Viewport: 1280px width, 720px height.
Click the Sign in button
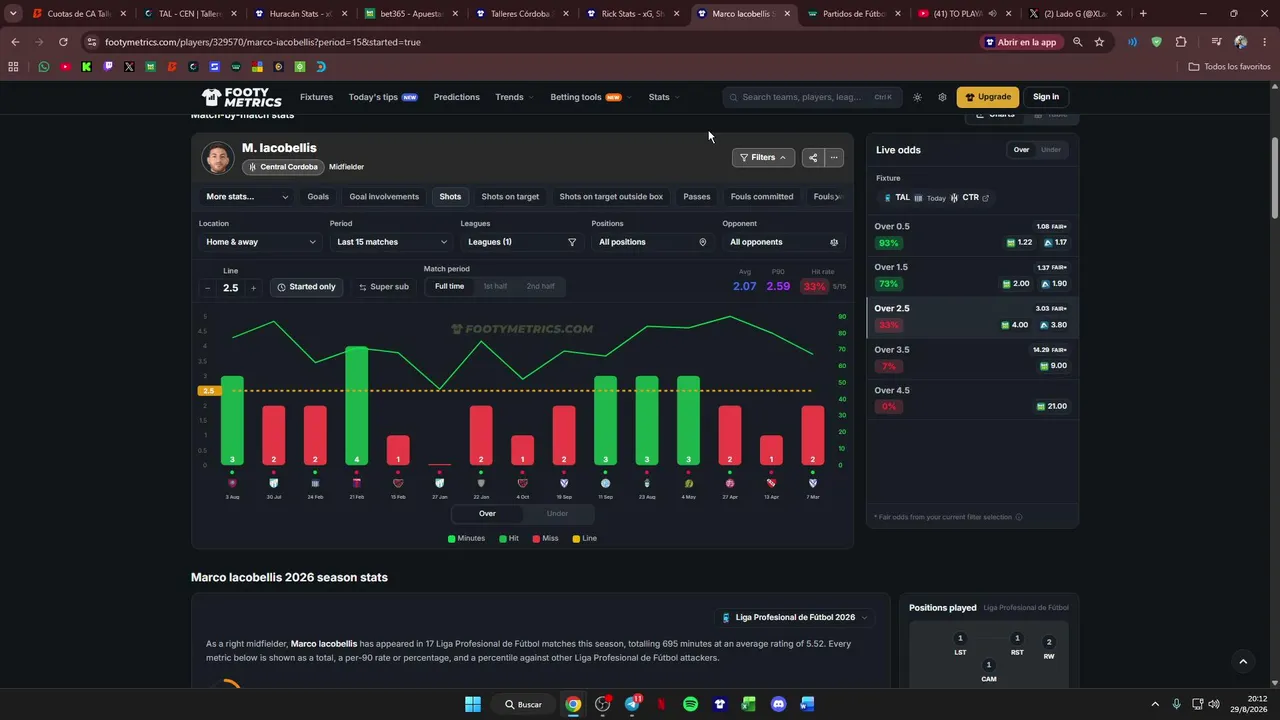pyautogui.click(x=1046, y=97)
